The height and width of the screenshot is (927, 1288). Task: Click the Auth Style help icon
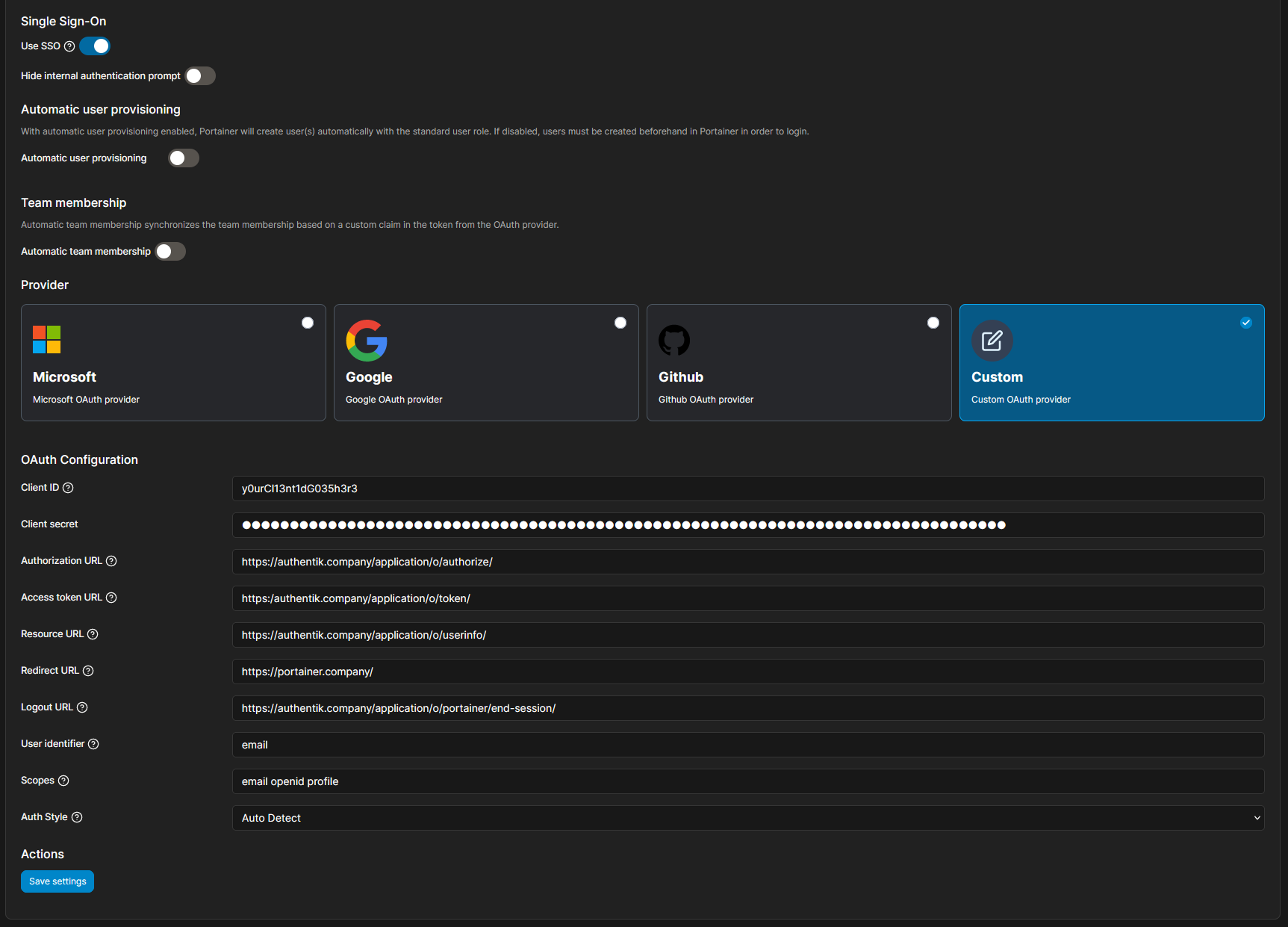77,817
